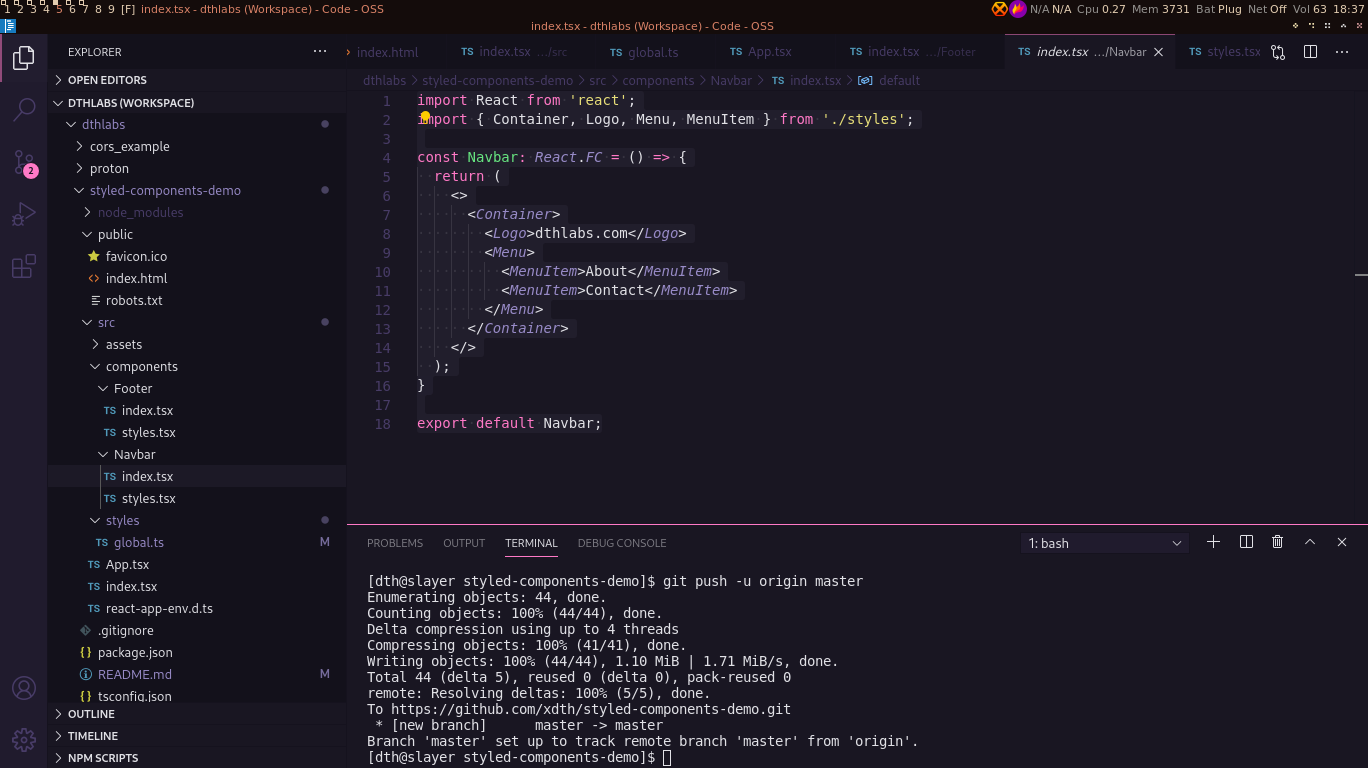Open the Run and Debug view
Screen dimensions: 1368x768
coord(23,214)
